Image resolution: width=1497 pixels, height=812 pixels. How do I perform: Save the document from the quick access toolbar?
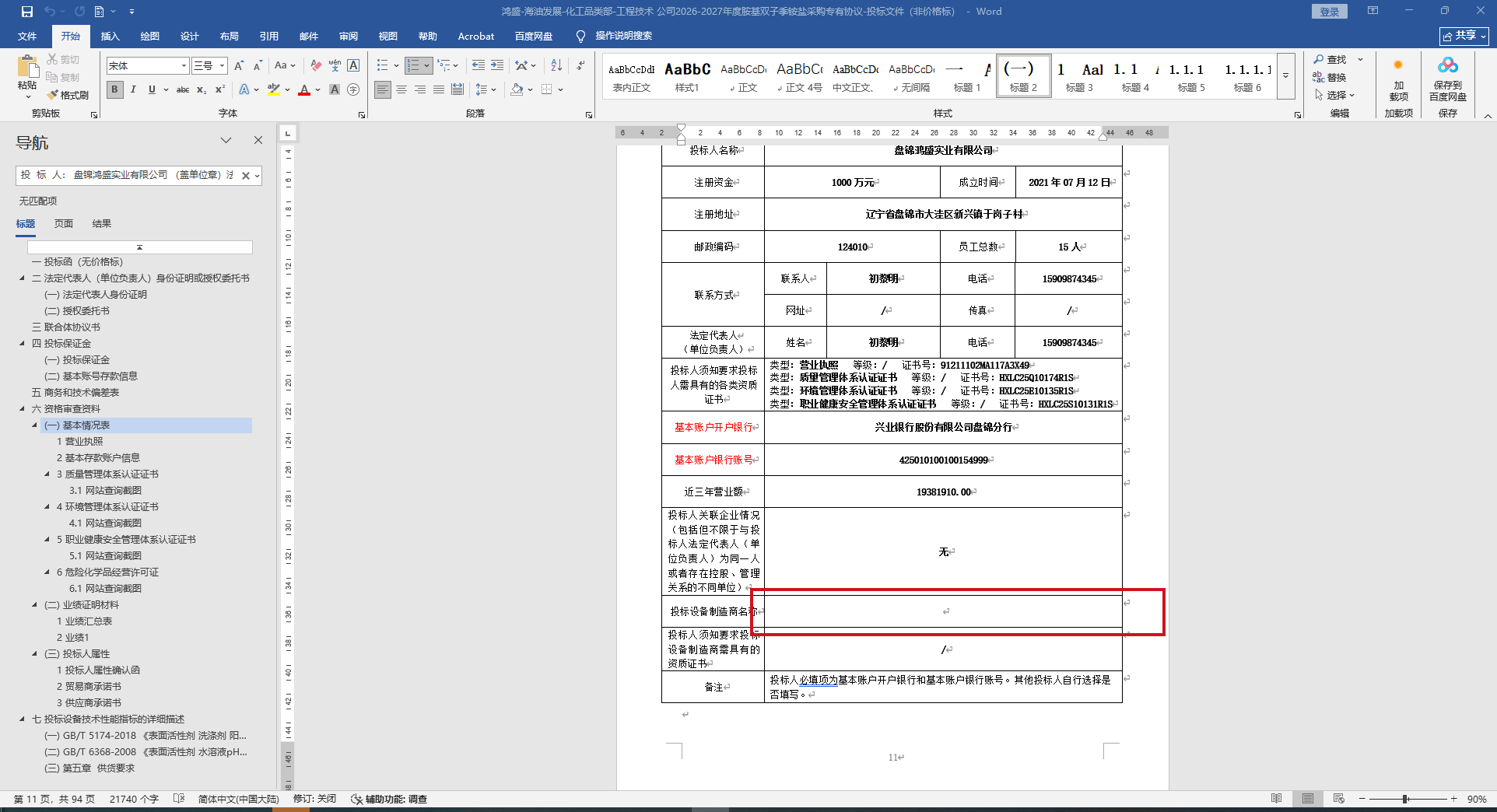(x=27, y=12)
